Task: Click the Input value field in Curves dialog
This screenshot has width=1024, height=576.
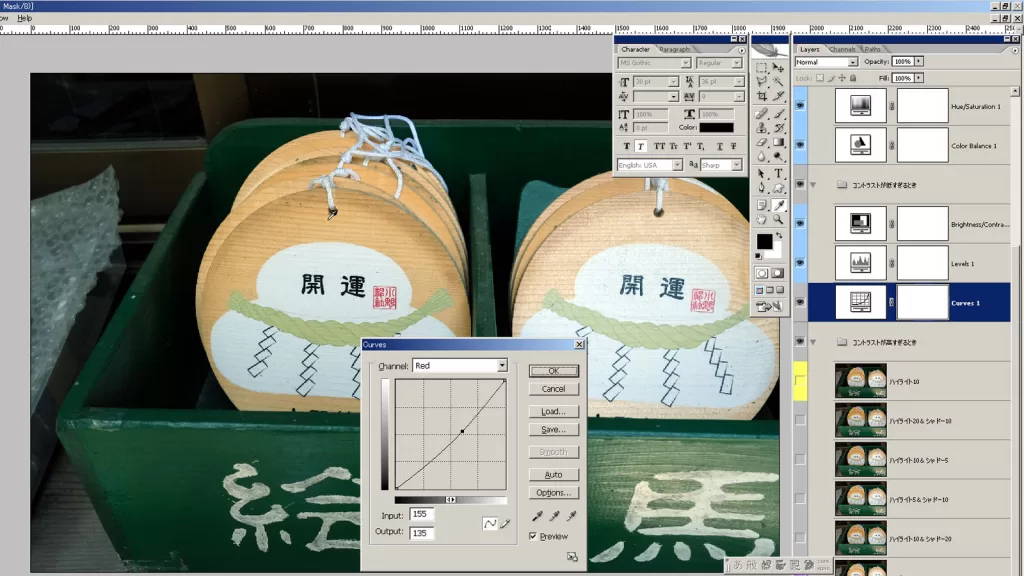Action: coord(423,514)
